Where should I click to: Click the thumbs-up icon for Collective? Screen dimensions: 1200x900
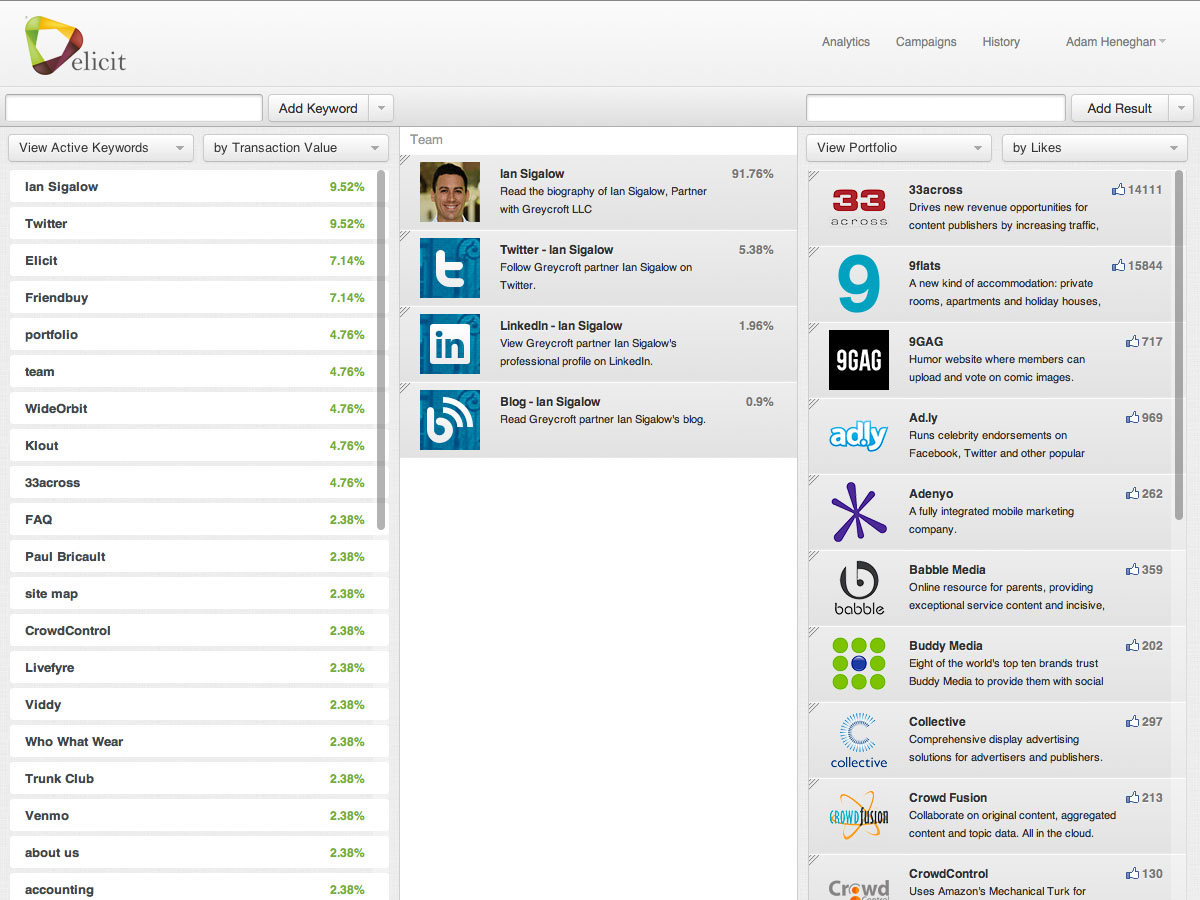point(1132,721)
